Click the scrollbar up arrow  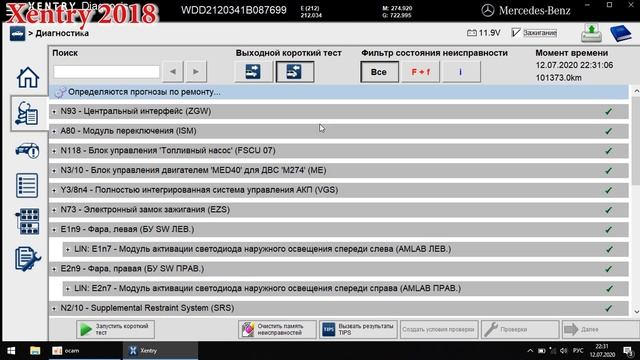636,91
